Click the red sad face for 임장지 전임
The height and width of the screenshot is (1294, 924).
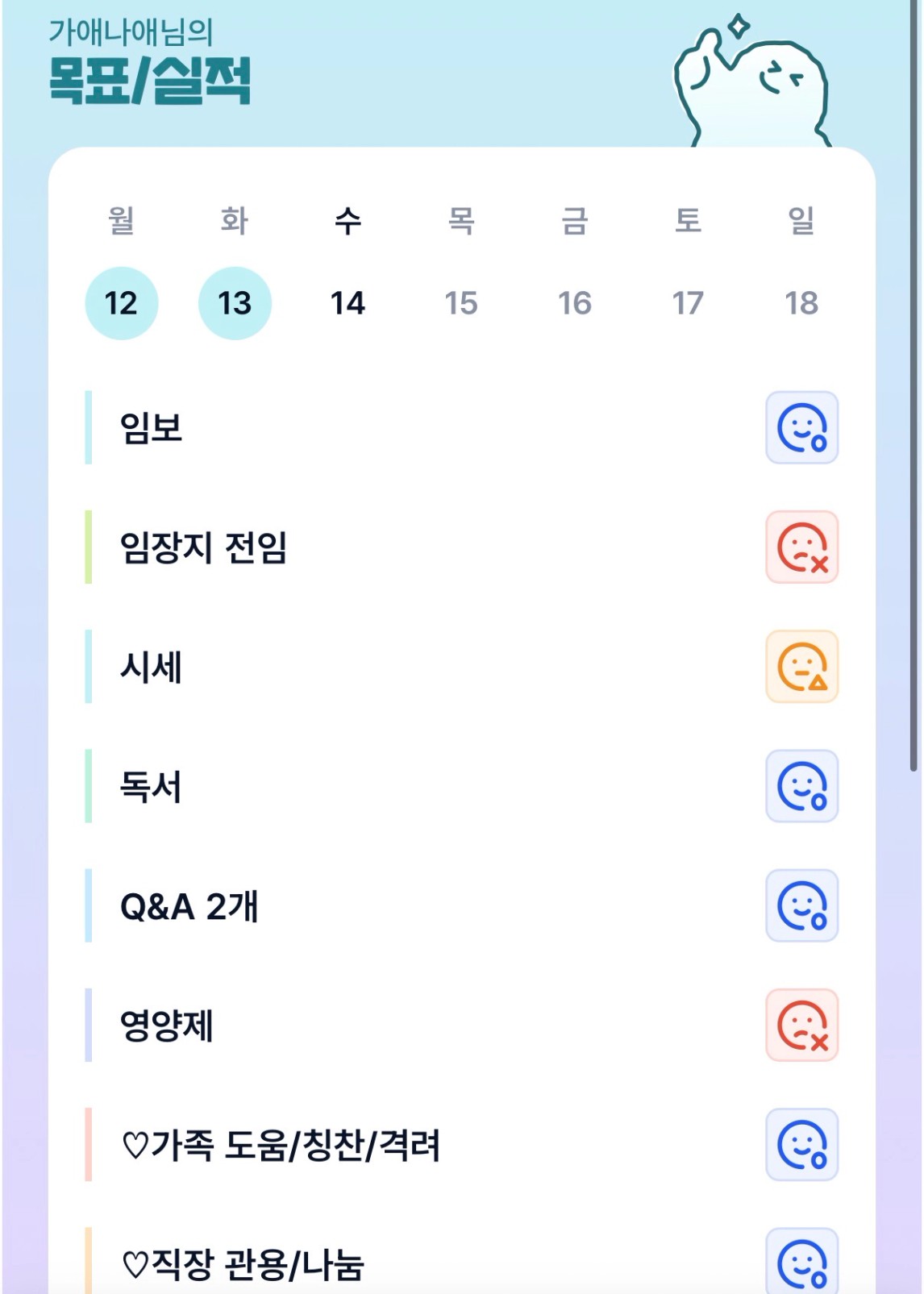(801, 547)
